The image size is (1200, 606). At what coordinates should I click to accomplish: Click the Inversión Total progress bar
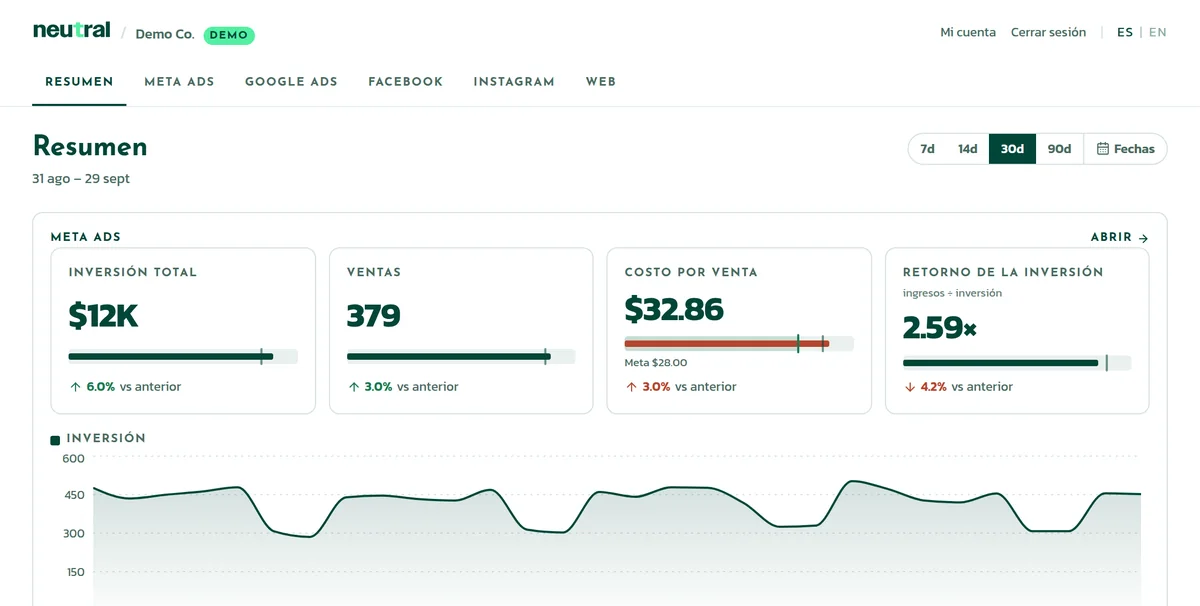pos(183,356)
